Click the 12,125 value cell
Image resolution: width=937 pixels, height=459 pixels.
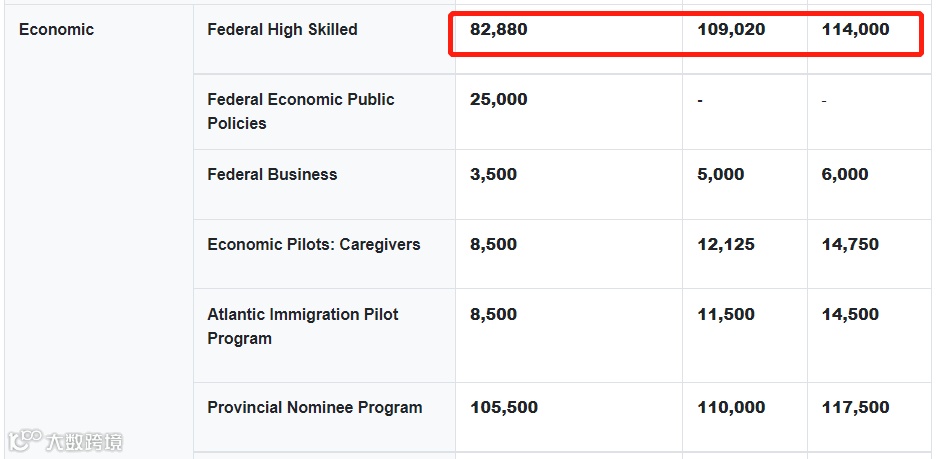tap(726, 245)
